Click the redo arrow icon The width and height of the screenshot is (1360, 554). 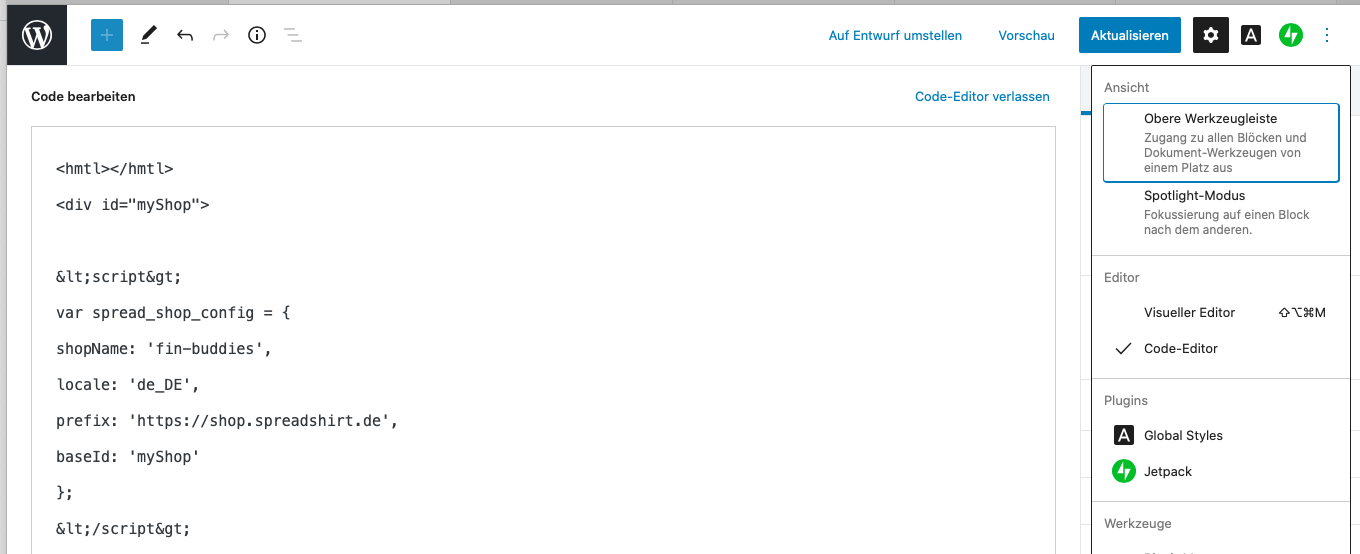pyautogui.click(x=221, y=35)
